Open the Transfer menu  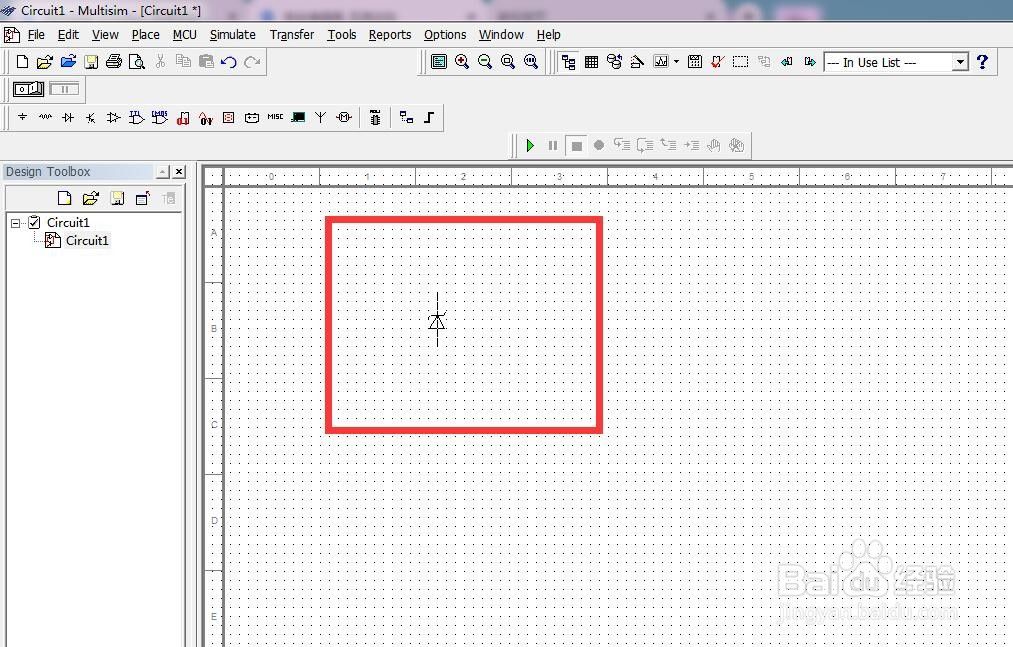tap(292, 35)
